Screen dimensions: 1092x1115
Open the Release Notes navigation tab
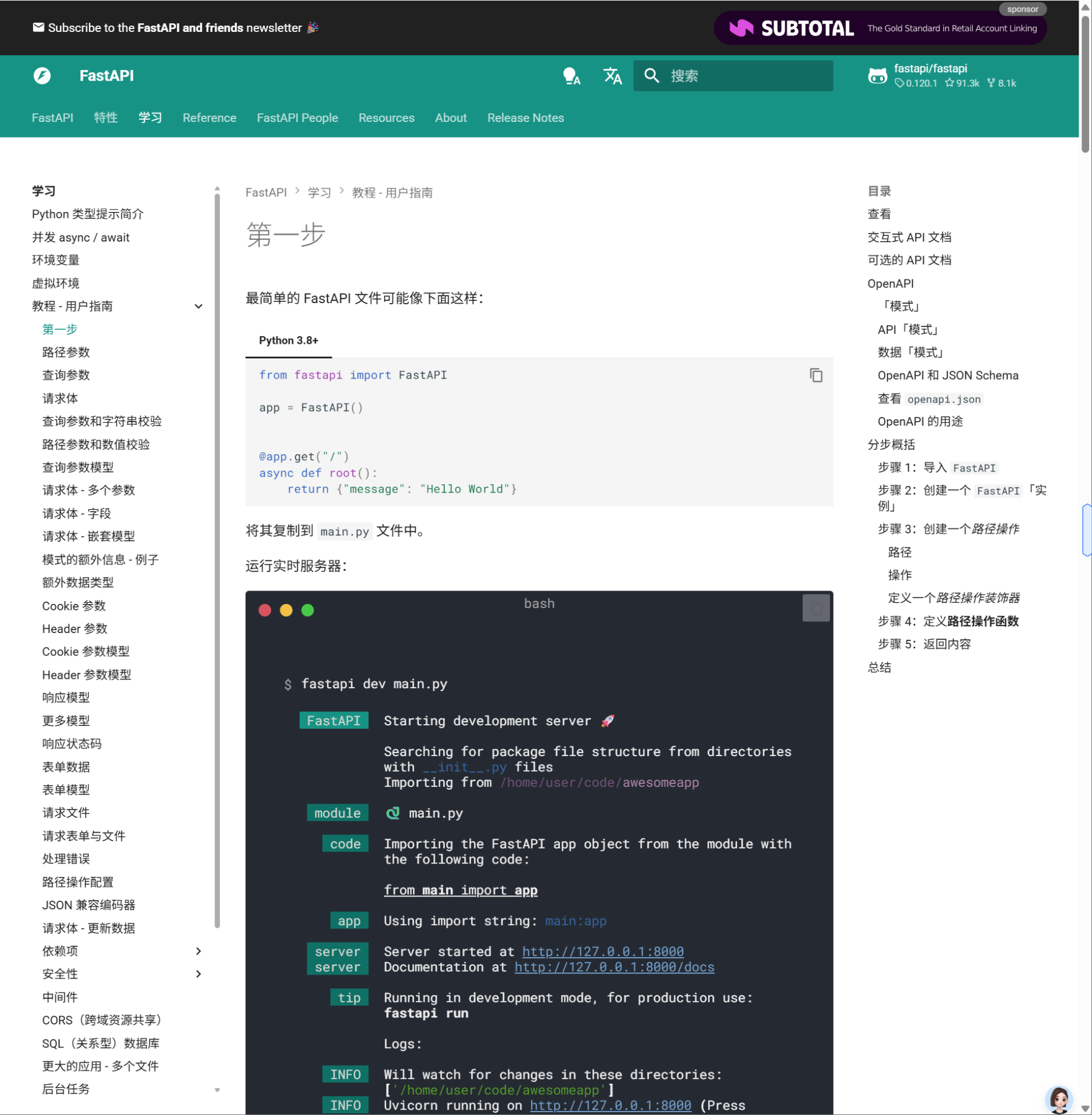tap(525, 118)
